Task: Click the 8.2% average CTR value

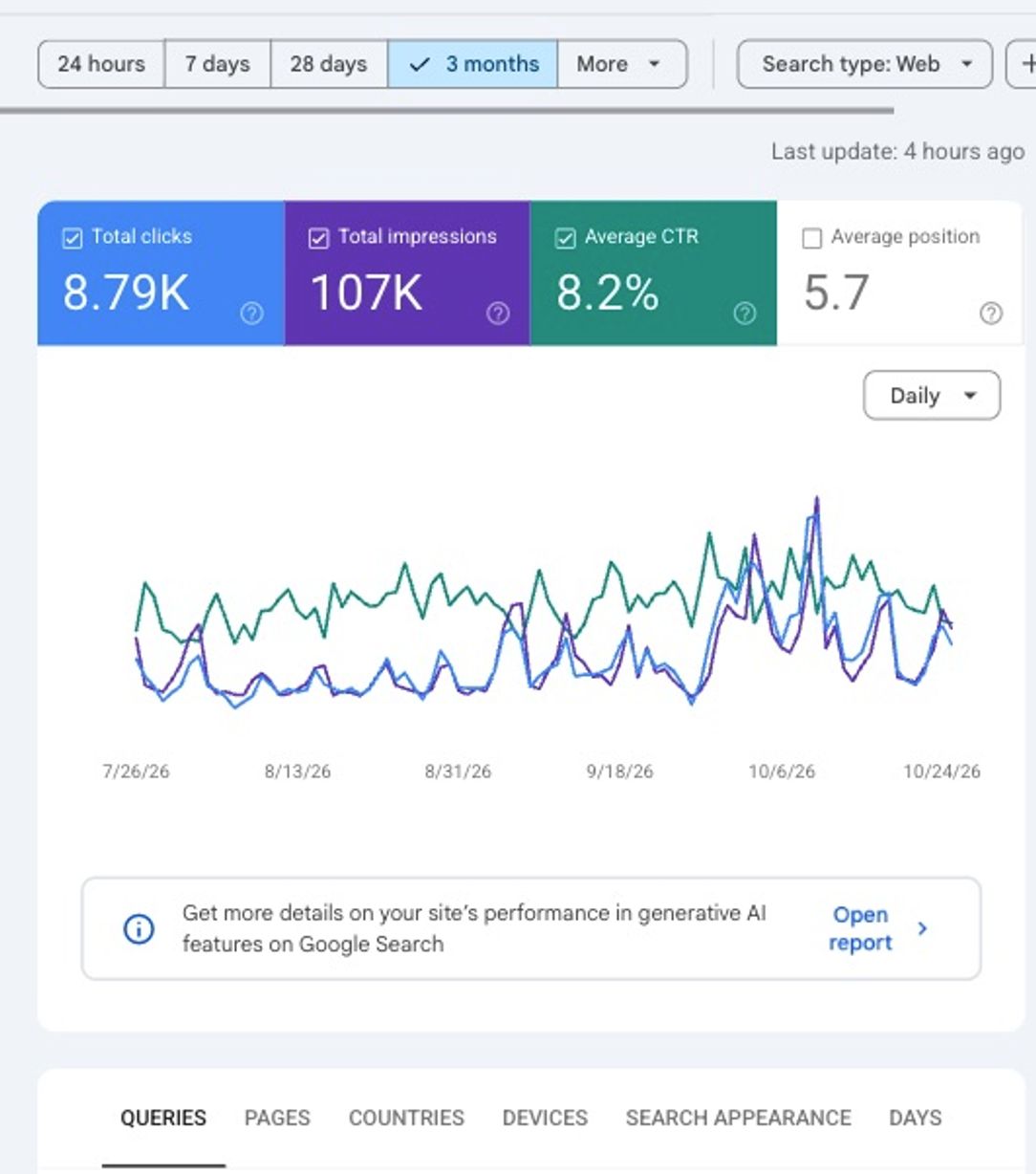Action: click(608, 293)
